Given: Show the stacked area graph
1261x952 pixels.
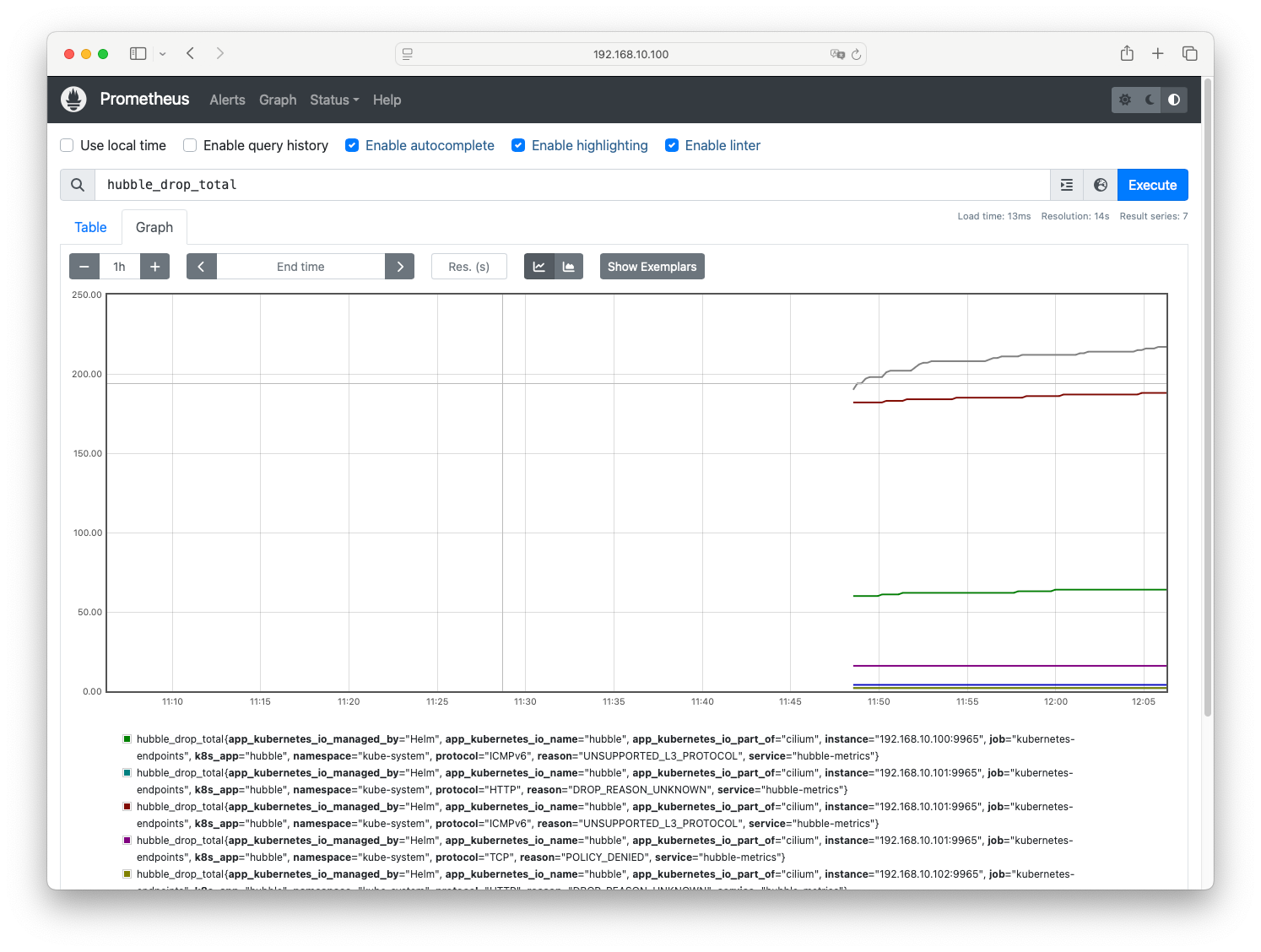Looking at the screenshot, I should click(569, 267).
